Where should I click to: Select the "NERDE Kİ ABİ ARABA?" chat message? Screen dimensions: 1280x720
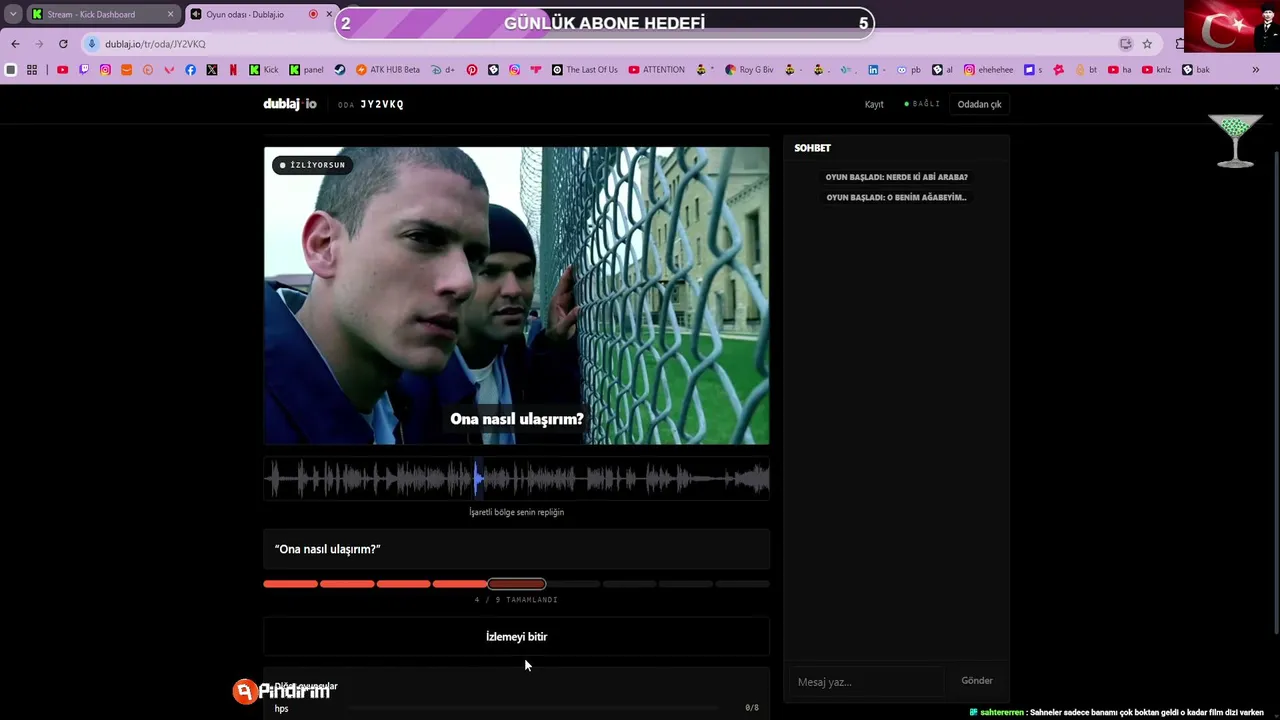(x=897, y=177)
